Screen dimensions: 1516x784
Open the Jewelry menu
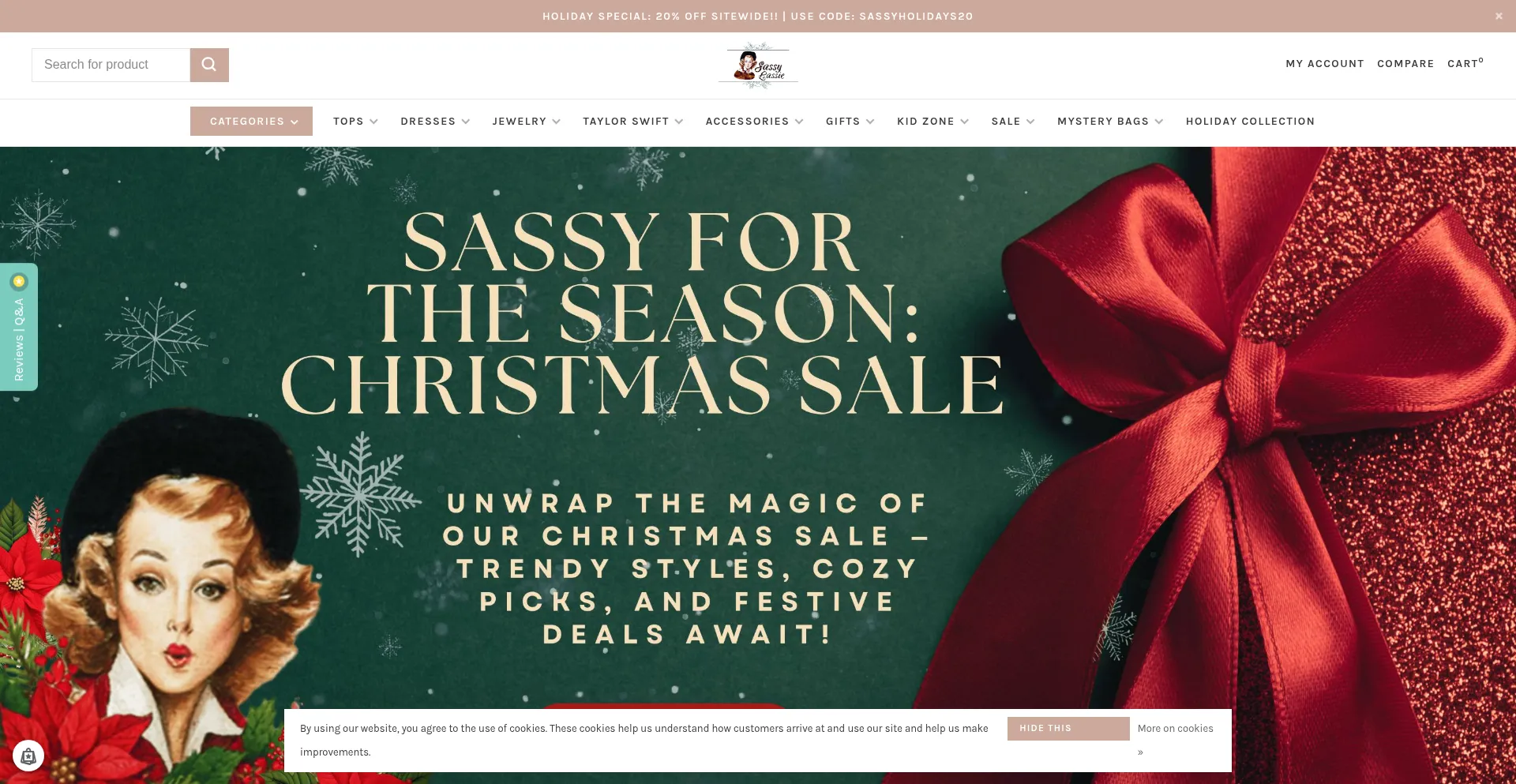526,122
